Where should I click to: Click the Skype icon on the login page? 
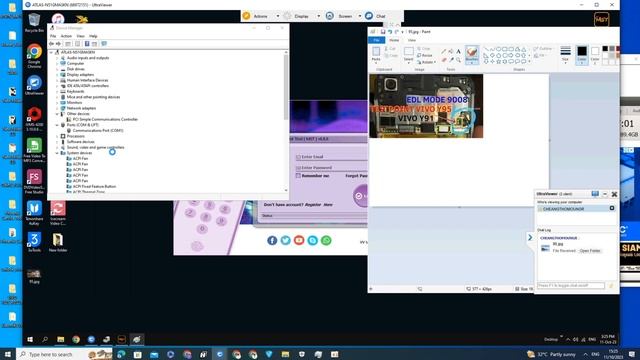tap(313, 240)
